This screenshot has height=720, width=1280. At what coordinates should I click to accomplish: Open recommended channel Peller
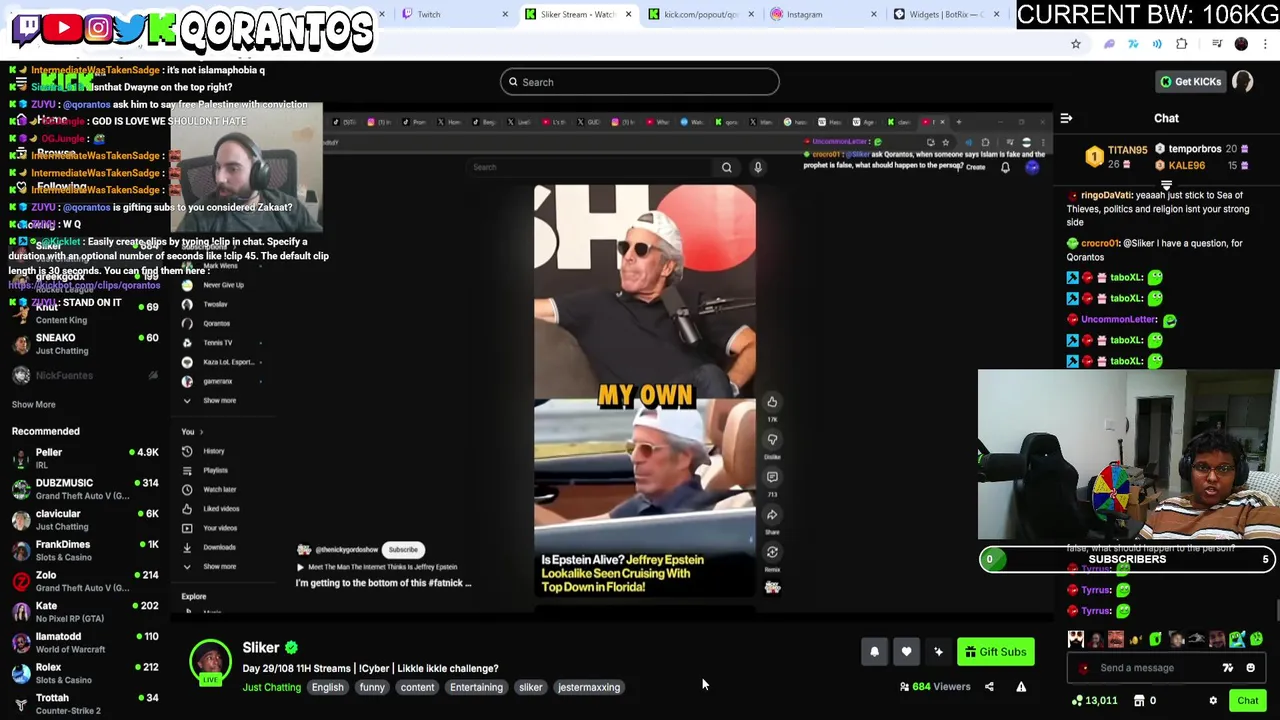[85, 458]
